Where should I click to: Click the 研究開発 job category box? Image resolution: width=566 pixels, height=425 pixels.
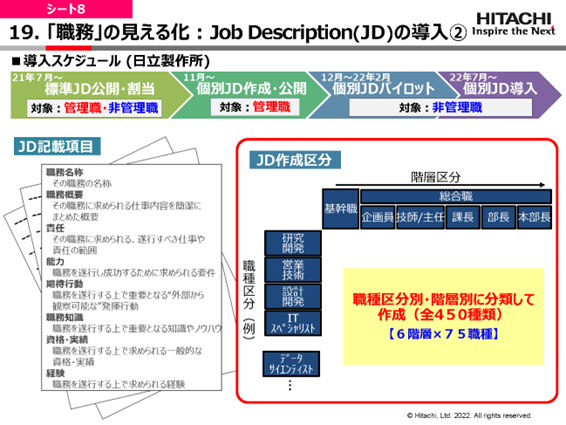pyautogui.click(x=293, y=243)
